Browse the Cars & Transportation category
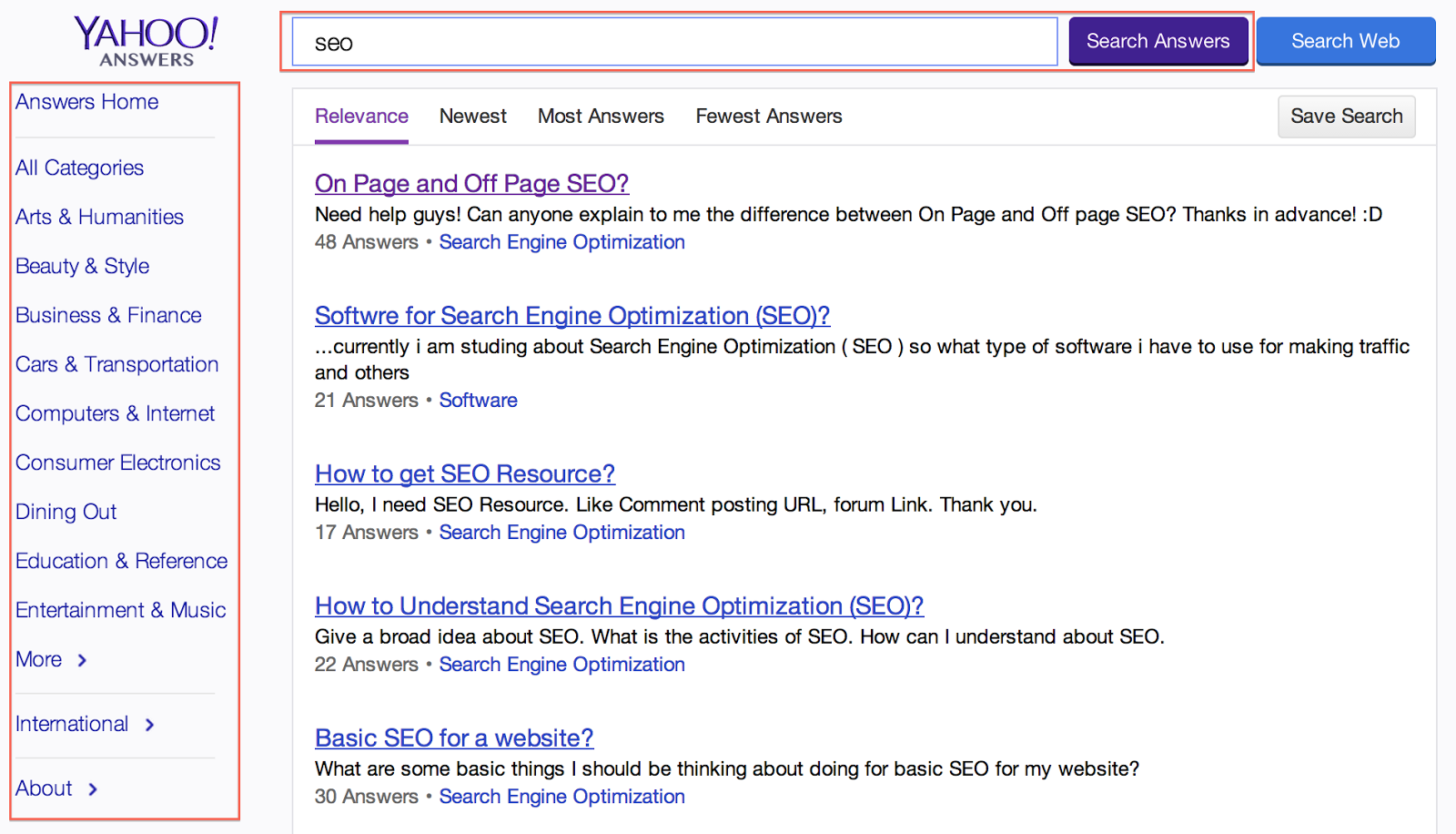Screen dimensions: 1456x834 [117, 364]
